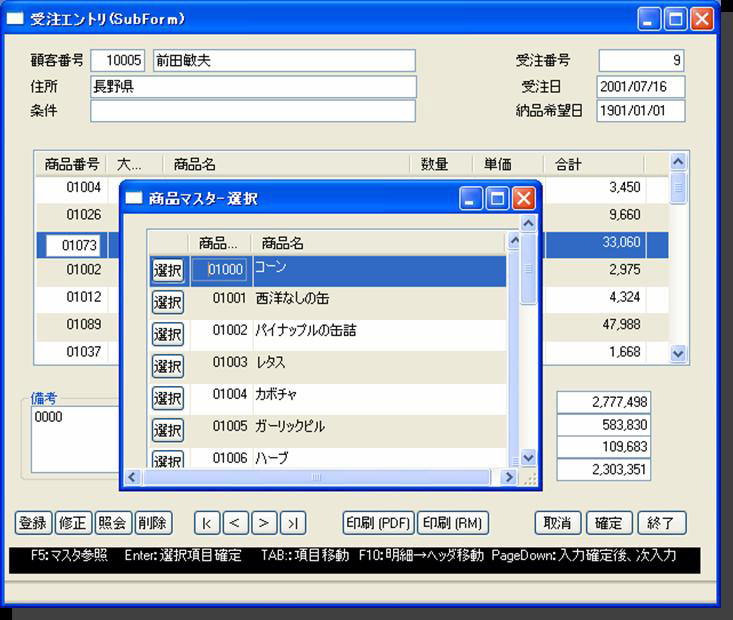Viewport: 733px width, 620px height.
Task: Click the summary field showing 109,683
Action: (604, 447)
